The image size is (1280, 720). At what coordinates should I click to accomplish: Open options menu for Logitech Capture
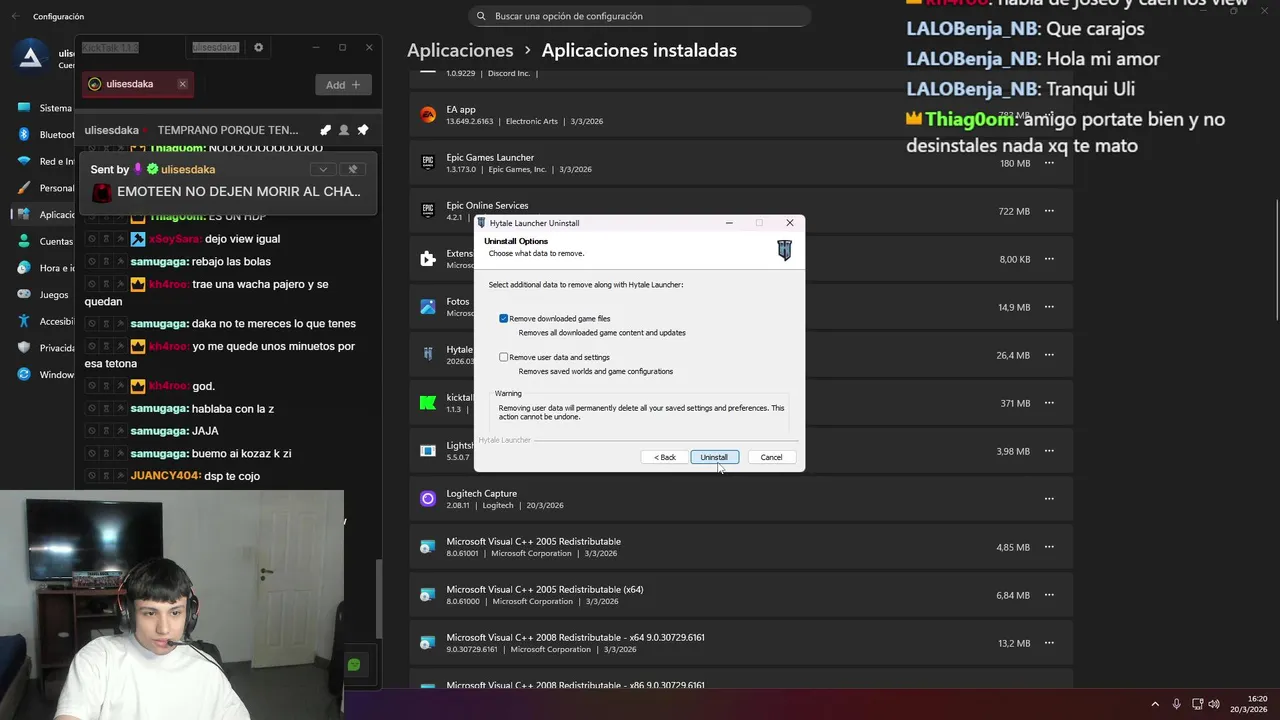tap(1049, 499)
